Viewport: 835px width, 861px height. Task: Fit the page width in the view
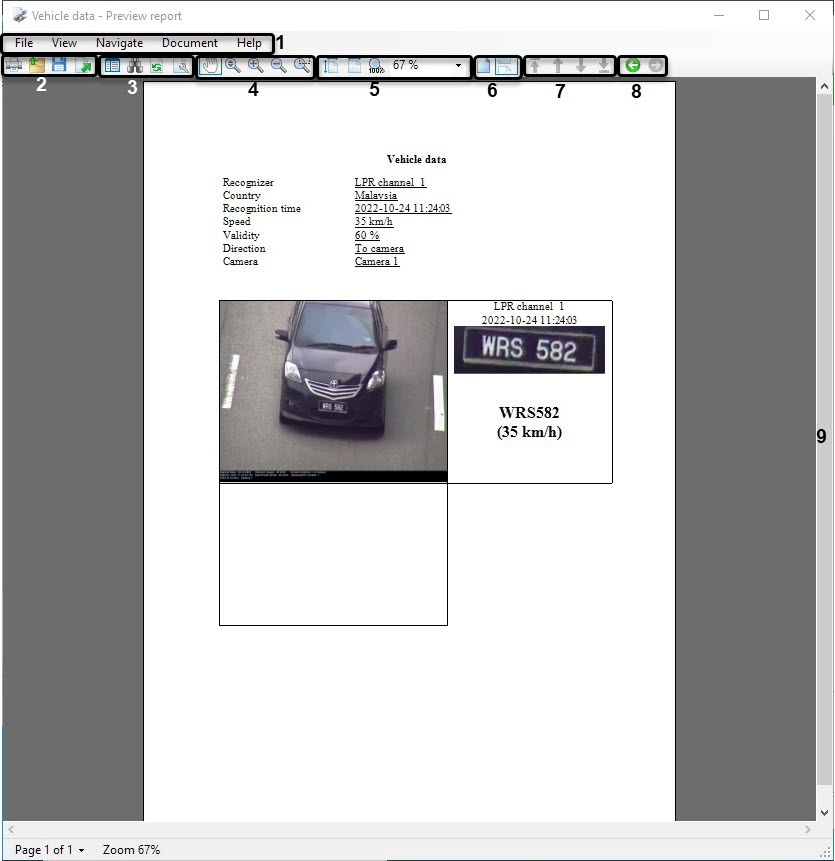click(x=354, y=66)
